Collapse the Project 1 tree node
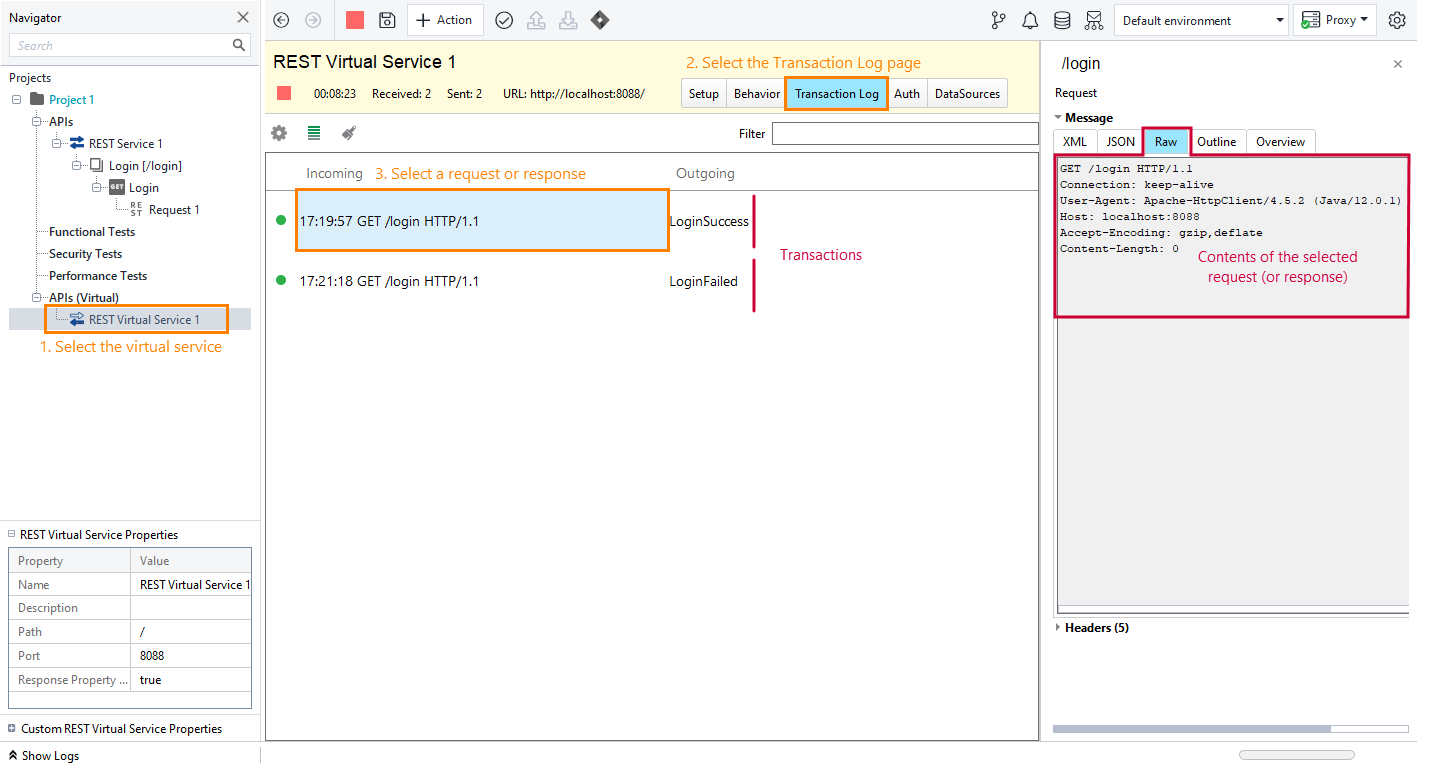 [x=17, y=99]
